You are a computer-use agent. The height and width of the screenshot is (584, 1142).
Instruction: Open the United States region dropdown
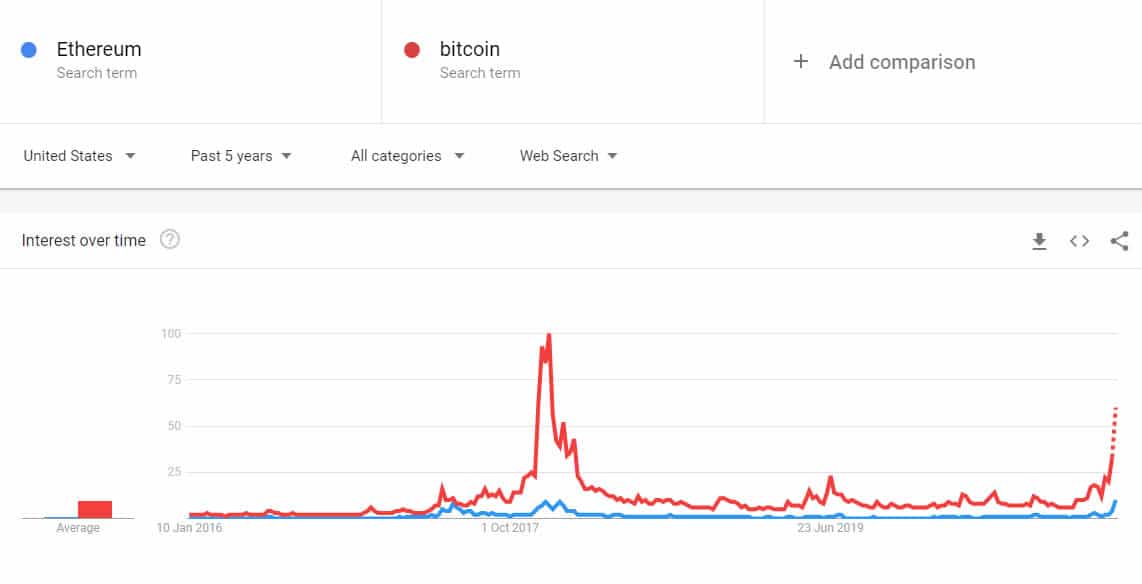tap(79, 156)
